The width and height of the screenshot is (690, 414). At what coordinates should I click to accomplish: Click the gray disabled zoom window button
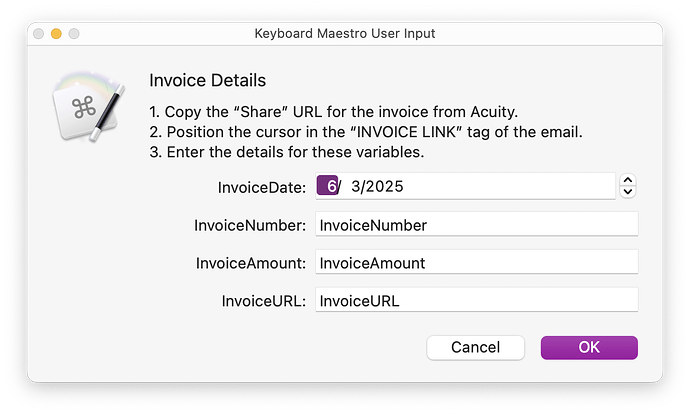[74, 34]
